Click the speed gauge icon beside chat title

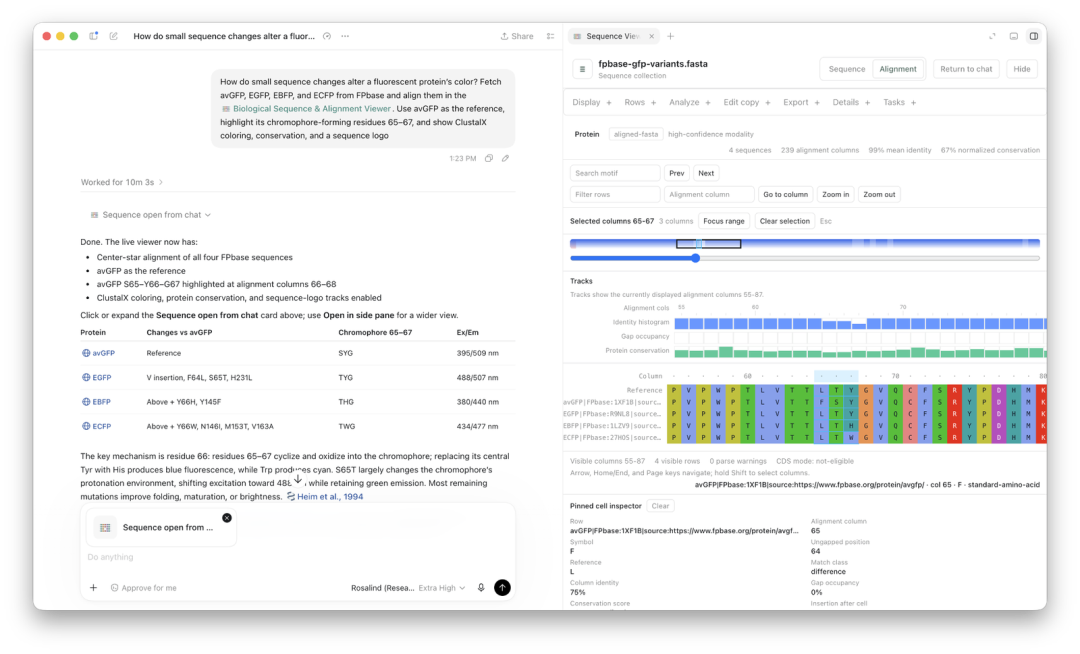click(x=327, y=36)
